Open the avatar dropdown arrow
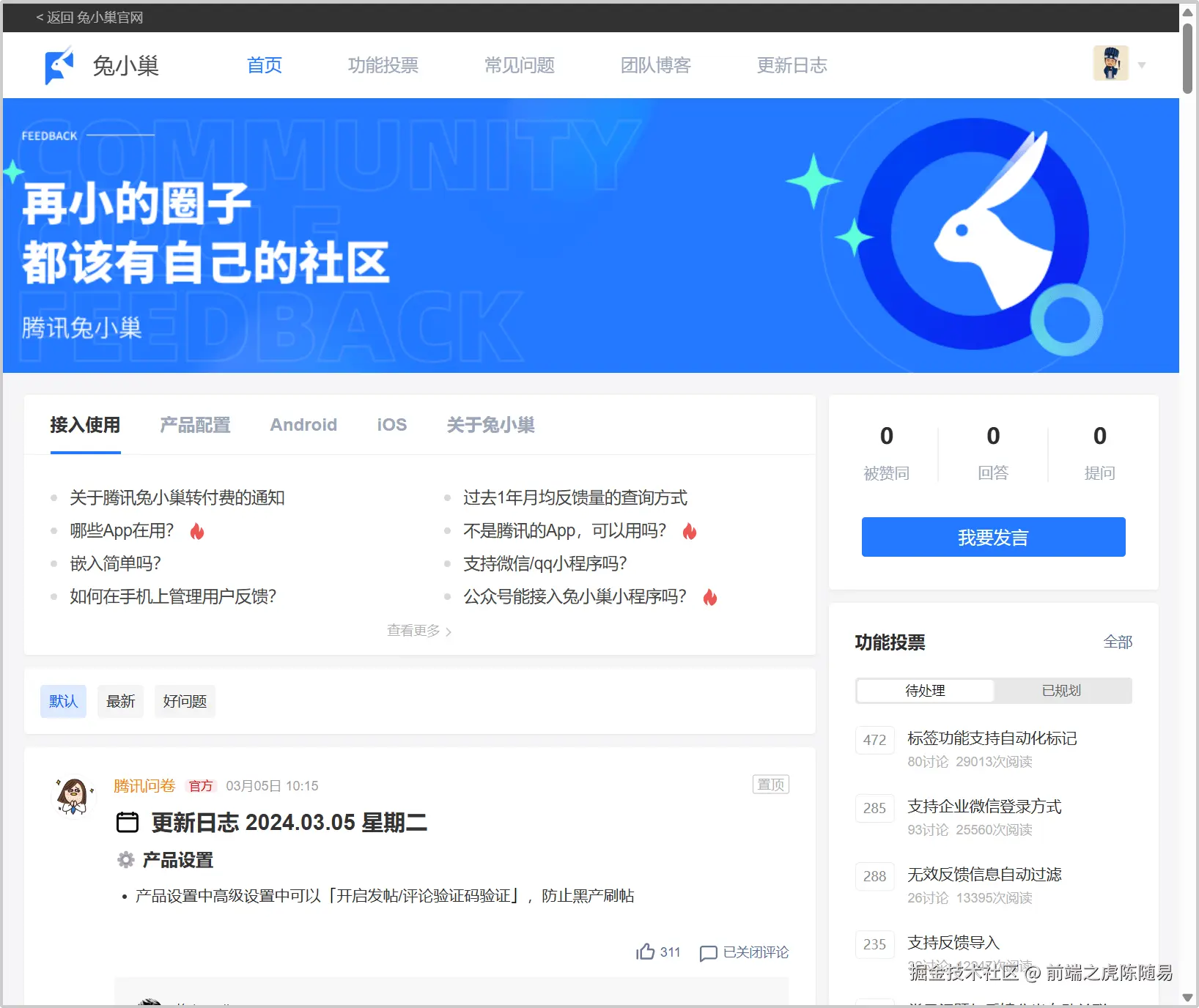This screenshot has width=1199, height=1008. pos(1141,64)
